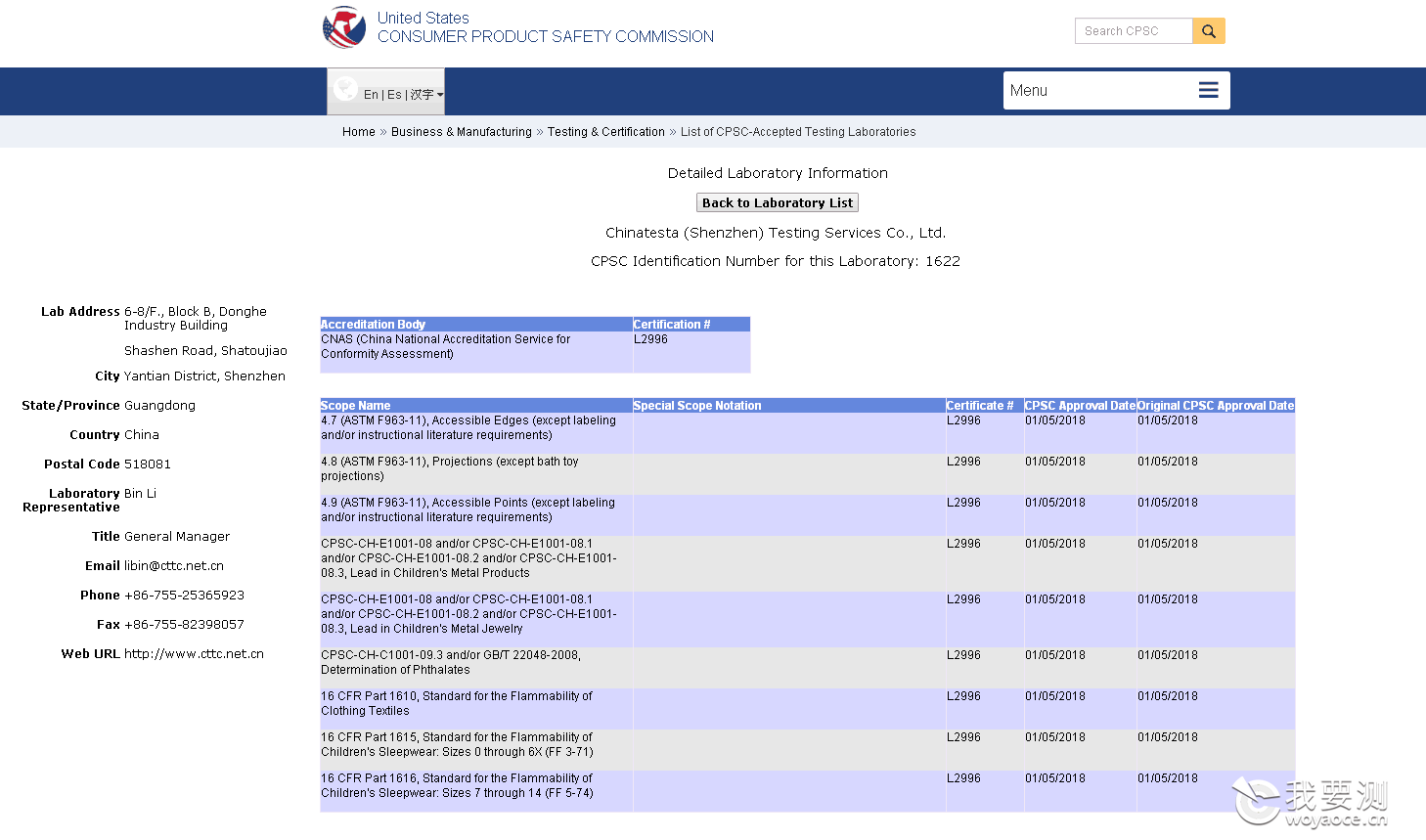The height and width of the screenshot is (840, 1426).
Task: Select Es language option
Action: point(394,95)
